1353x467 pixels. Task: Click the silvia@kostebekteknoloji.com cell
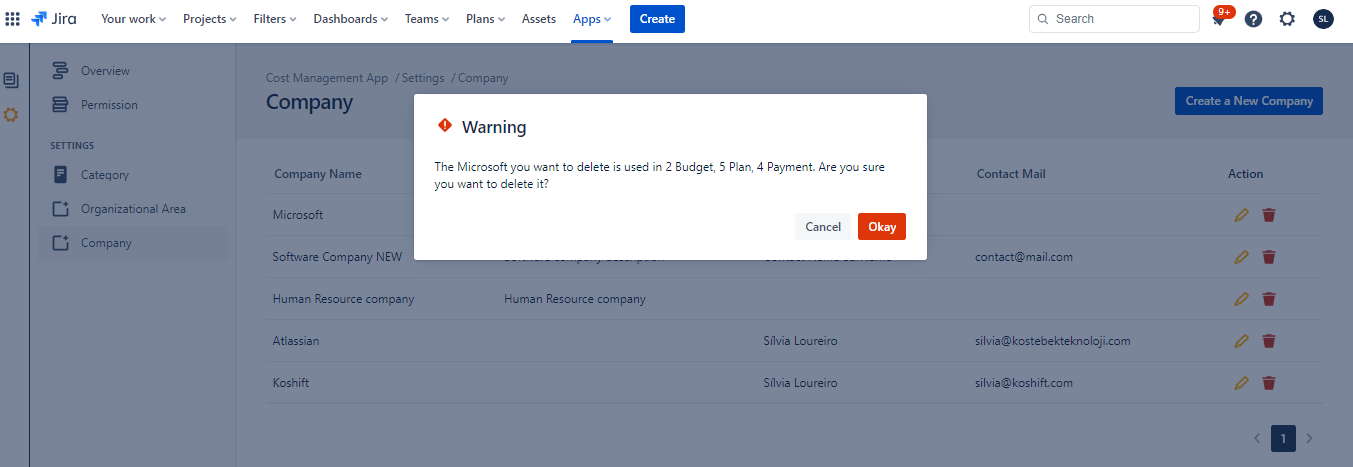[x=1053, y=341]
